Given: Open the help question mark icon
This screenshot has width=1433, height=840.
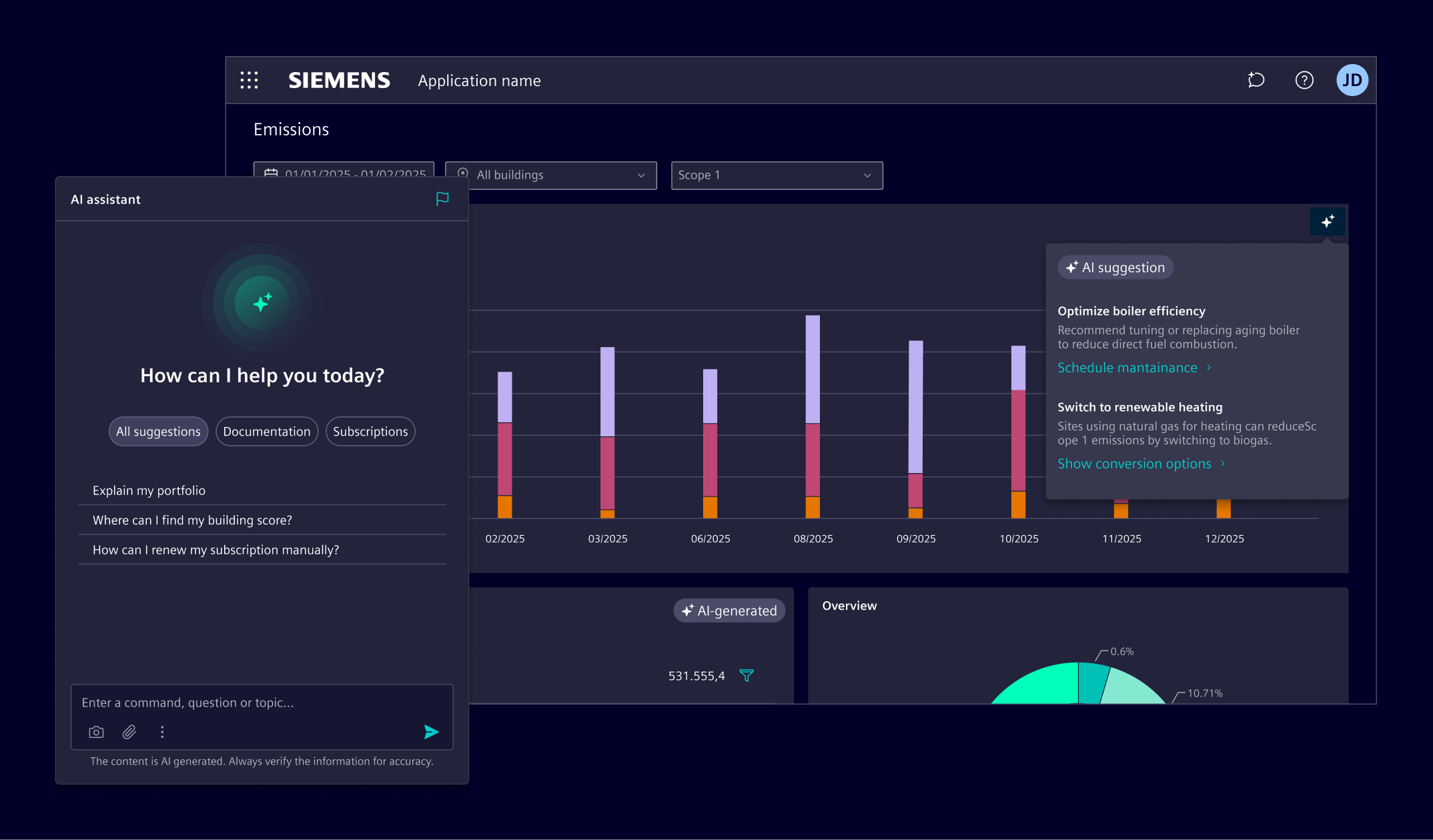Looking at the screenshot, I should [x=1304, y=80].
